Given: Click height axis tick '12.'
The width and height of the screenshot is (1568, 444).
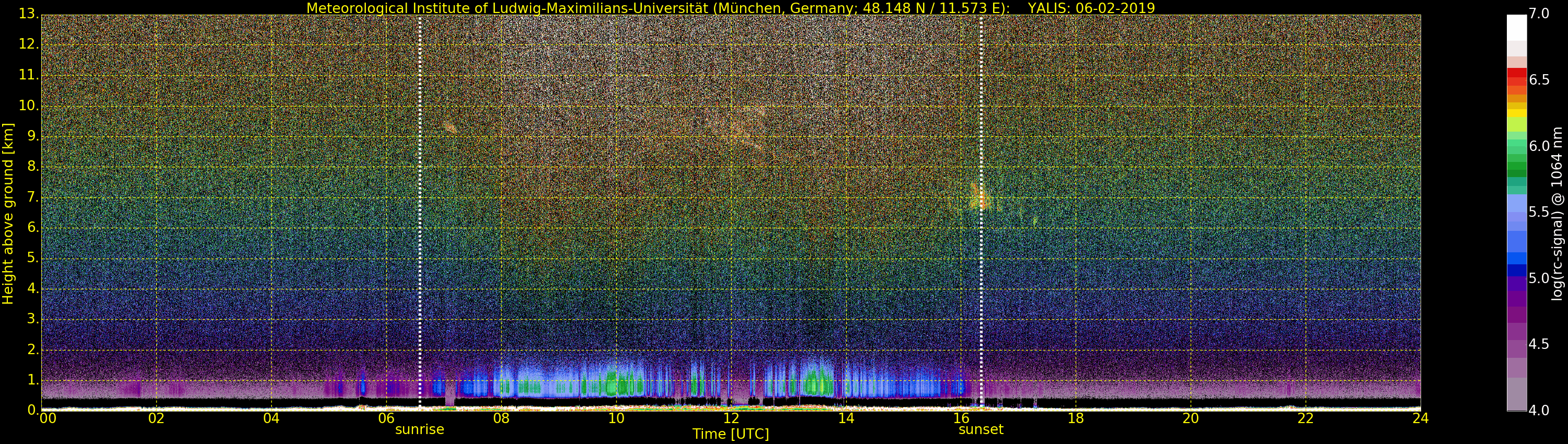Looking at the screenshot, I should click(x=29, y=44).
